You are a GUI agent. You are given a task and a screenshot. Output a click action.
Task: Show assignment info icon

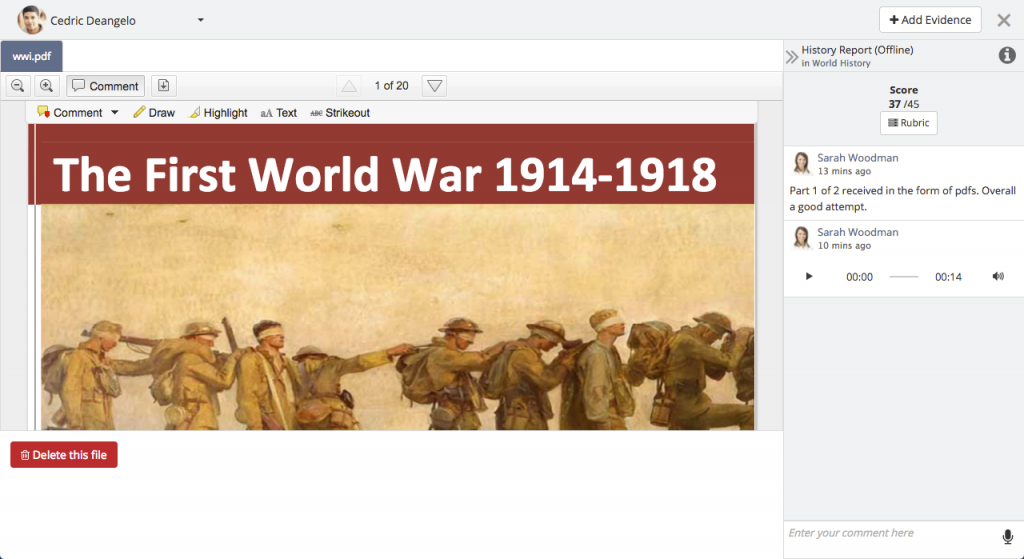pos(1007,56)
